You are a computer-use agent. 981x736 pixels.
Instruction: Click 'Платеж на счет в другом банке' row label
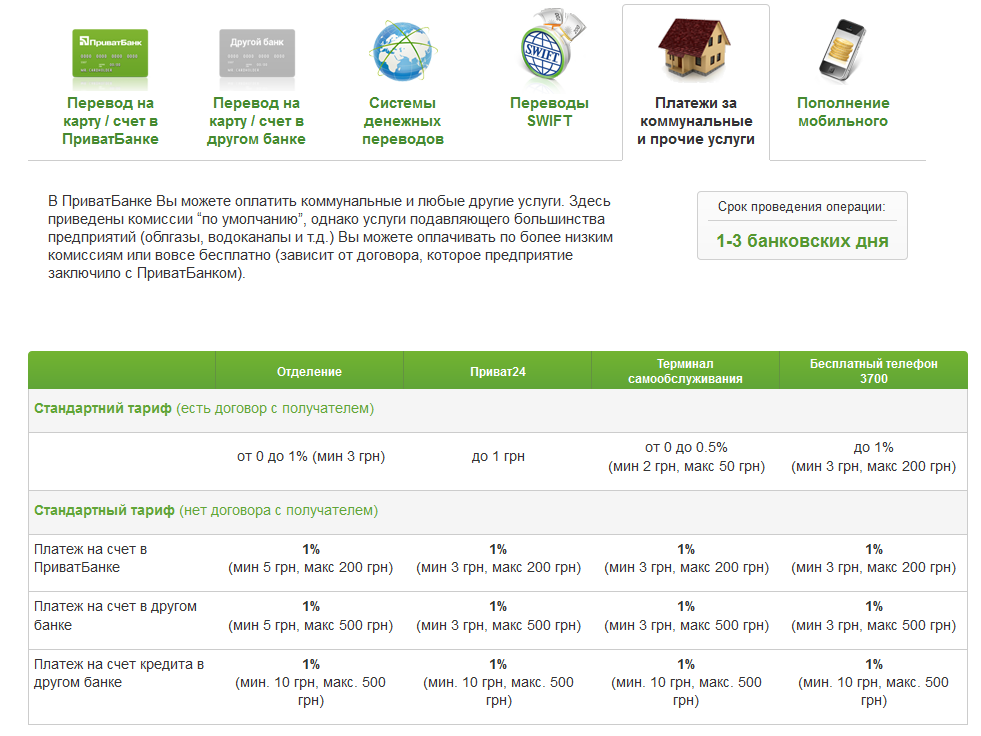pyautogui.click(x=115, y=616)
